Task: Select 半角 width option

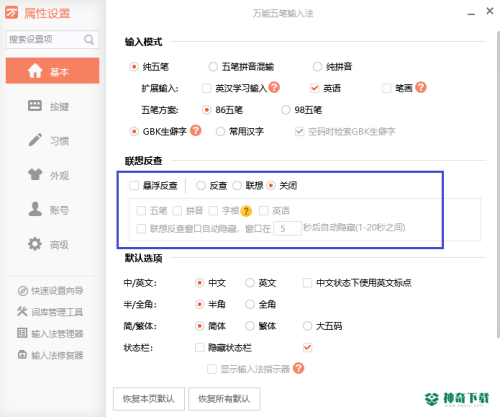Action: 199,304
